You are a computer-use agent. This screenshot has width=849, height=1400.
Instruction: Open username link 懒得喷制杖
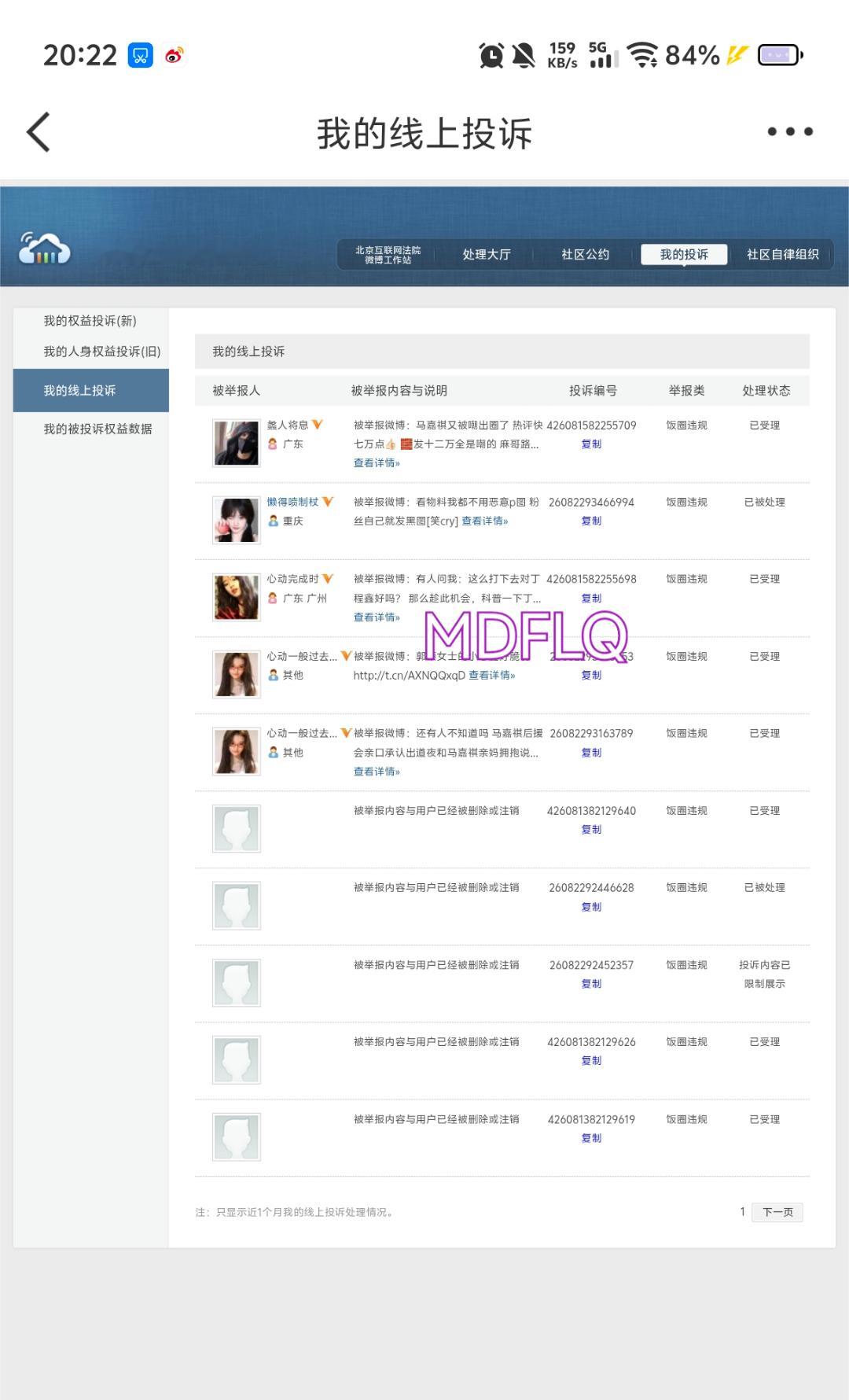[292, 502]
